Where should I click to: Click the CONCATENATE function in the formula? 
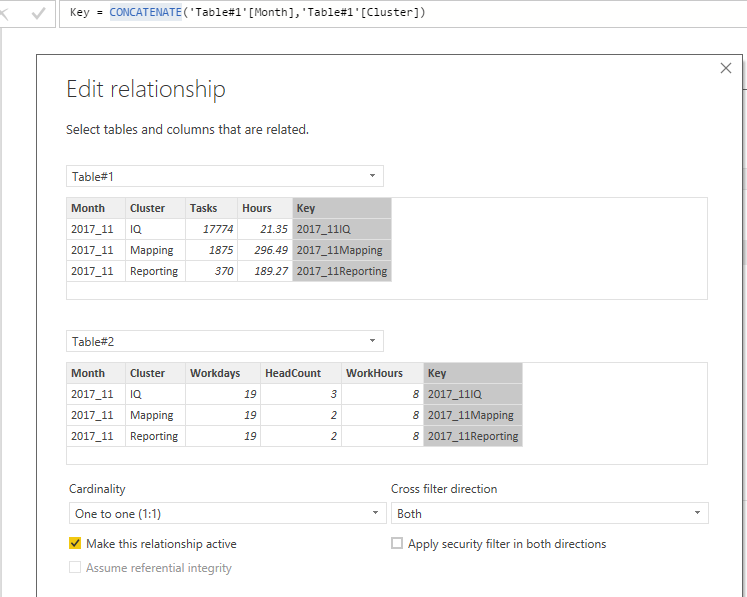146,12
